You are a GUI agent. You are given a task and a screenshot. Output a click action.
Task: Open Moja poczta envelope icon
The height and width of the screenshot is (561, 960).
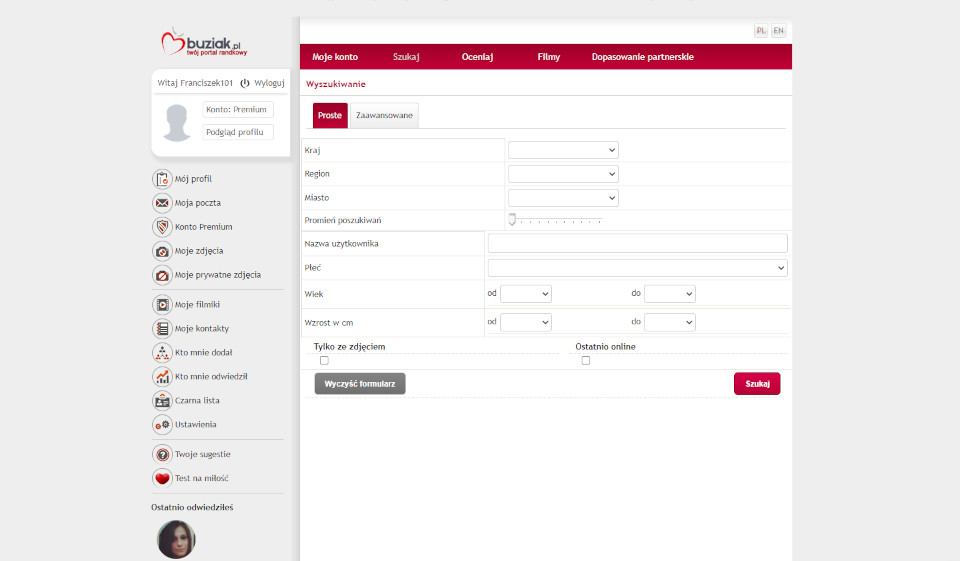click(162, 203)
